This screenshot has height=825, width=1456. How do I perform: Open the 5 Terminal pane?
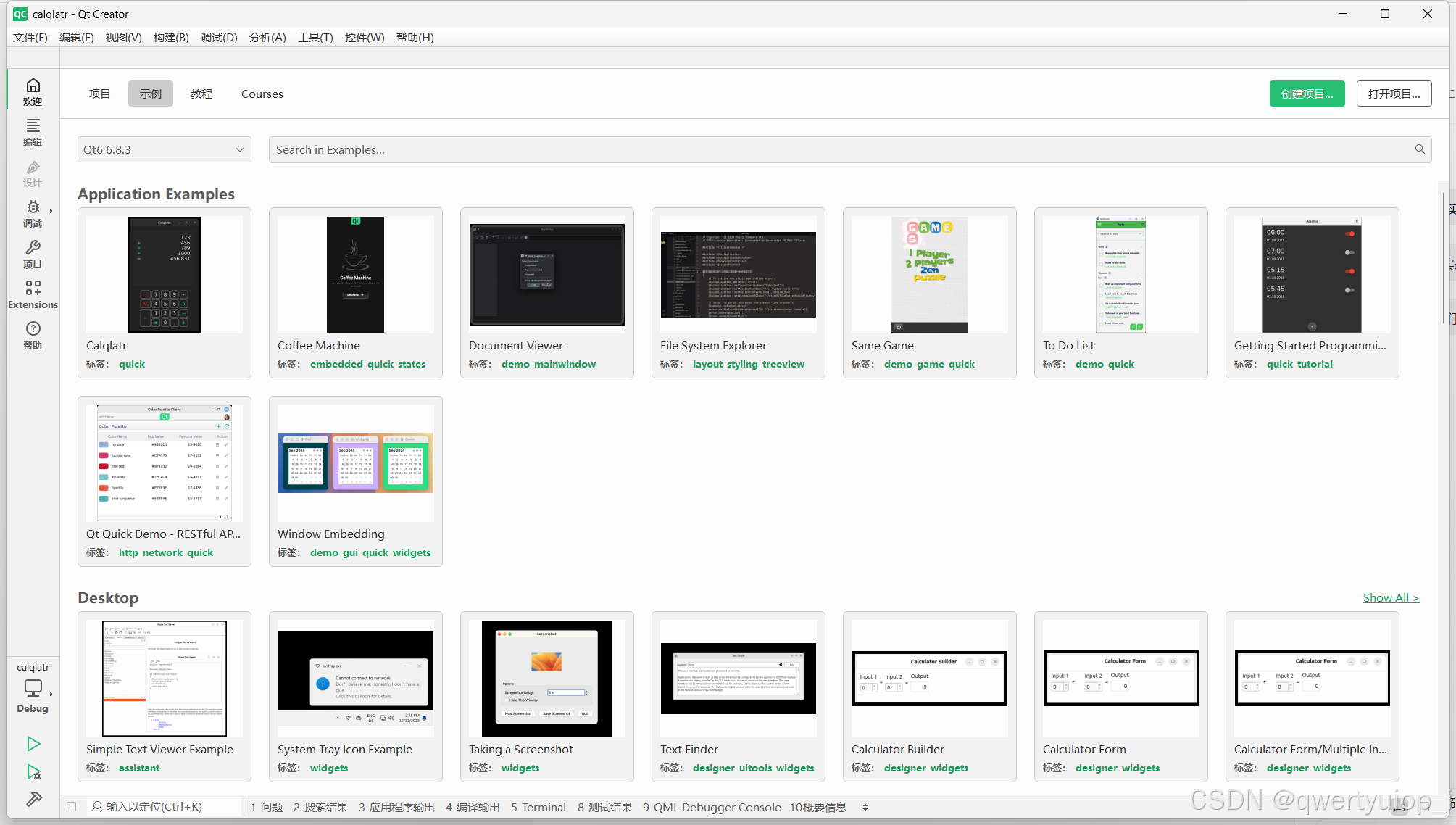tap(538, 807)
